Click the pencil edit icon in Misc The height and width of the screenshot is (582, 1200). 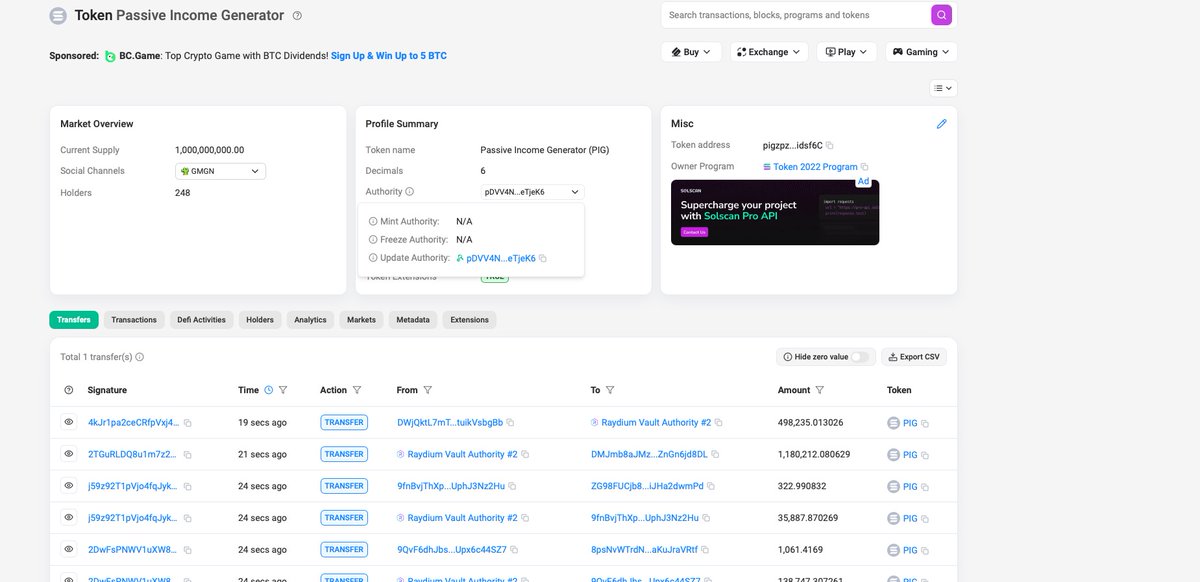tap(941, 124)
